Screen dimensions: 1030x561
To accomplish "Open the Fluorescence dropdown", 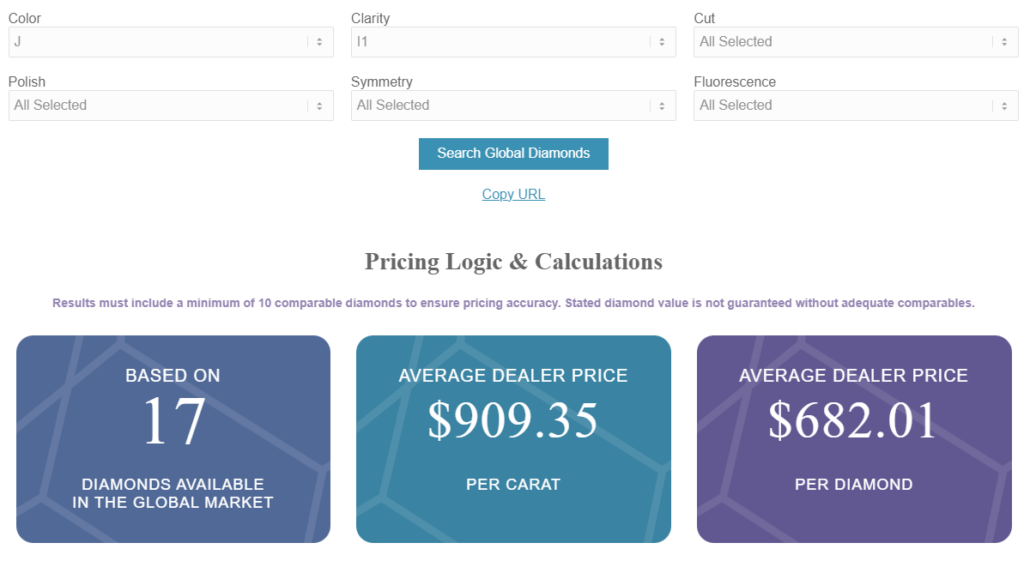I will click(855, 106).
